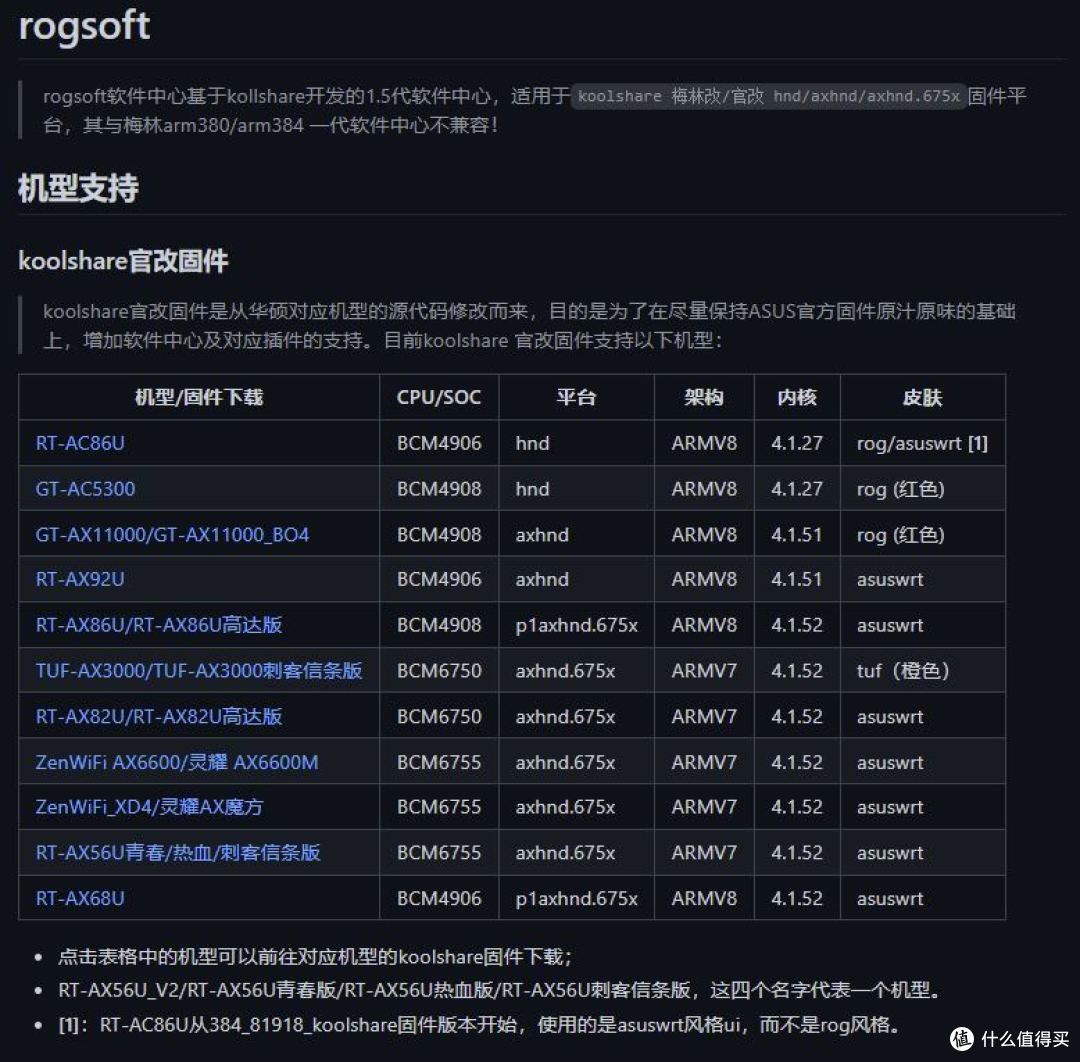Click ARMV8 cell in RT-AX68U row
The image size is (1080, 1062).
[x=704, y=898]
